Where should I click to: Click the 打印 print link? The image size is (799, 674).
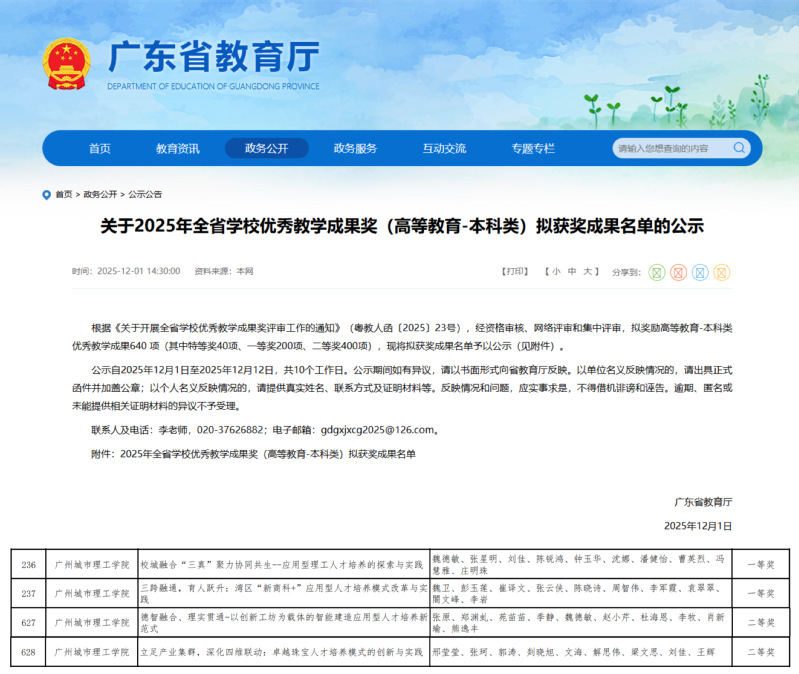(x=514, y=271)
